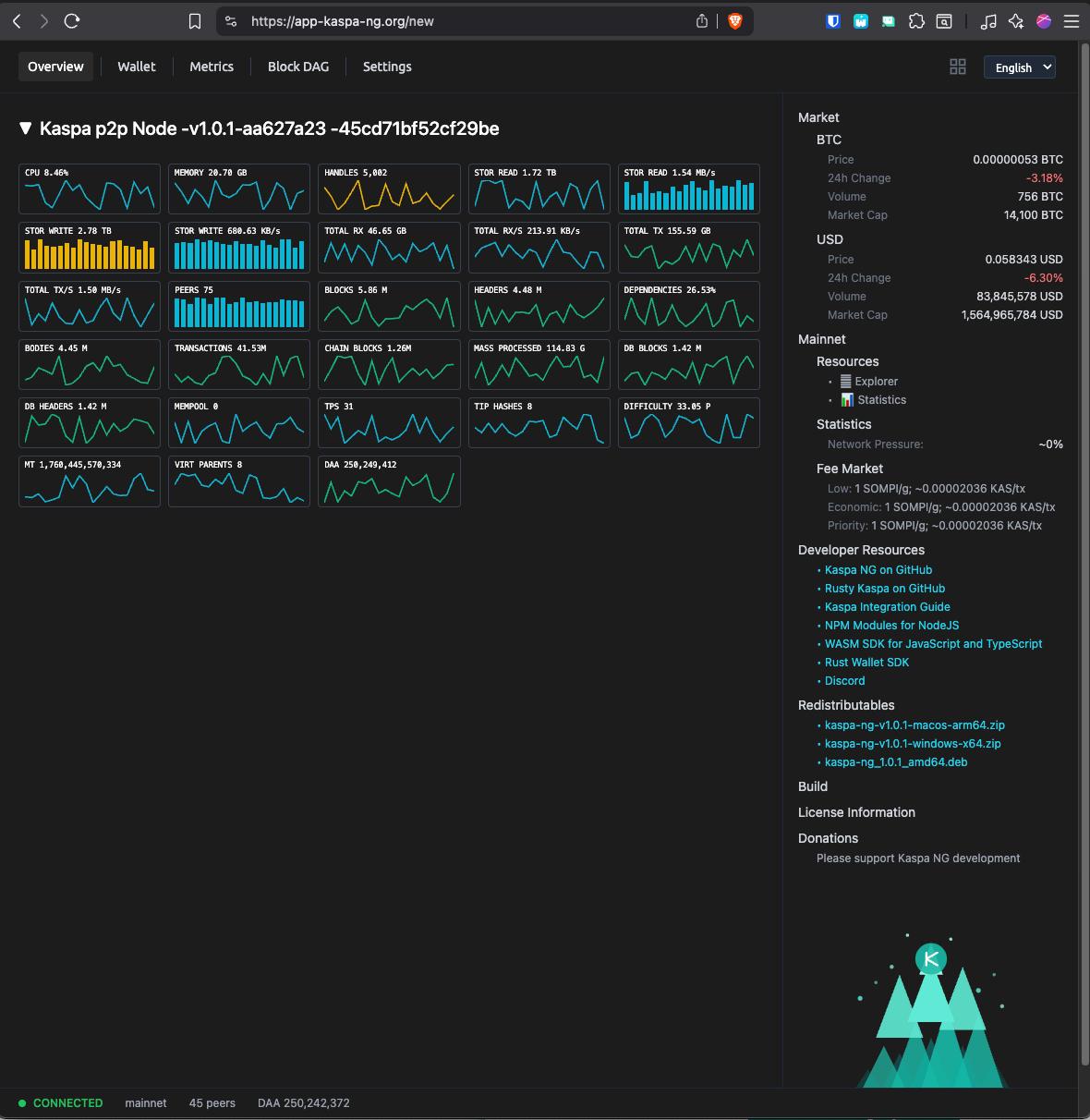Open the browser extensions puzzle icon

tap(916, 21)
